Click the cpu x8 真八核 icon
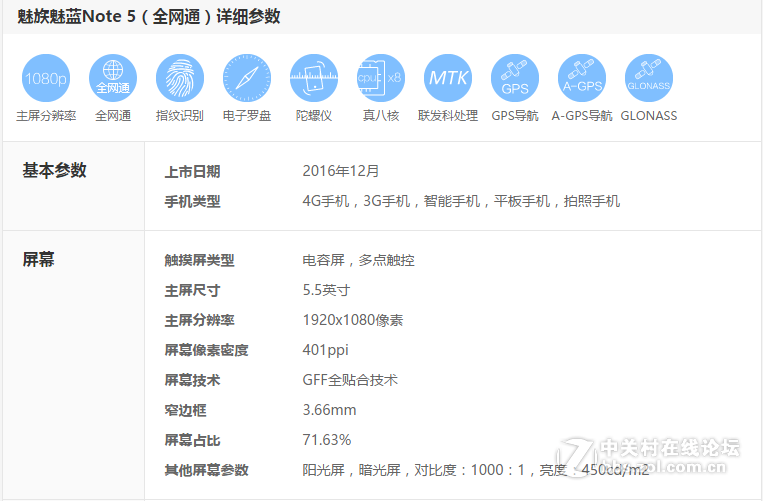 pyautogui.click(x=381, y=78)
